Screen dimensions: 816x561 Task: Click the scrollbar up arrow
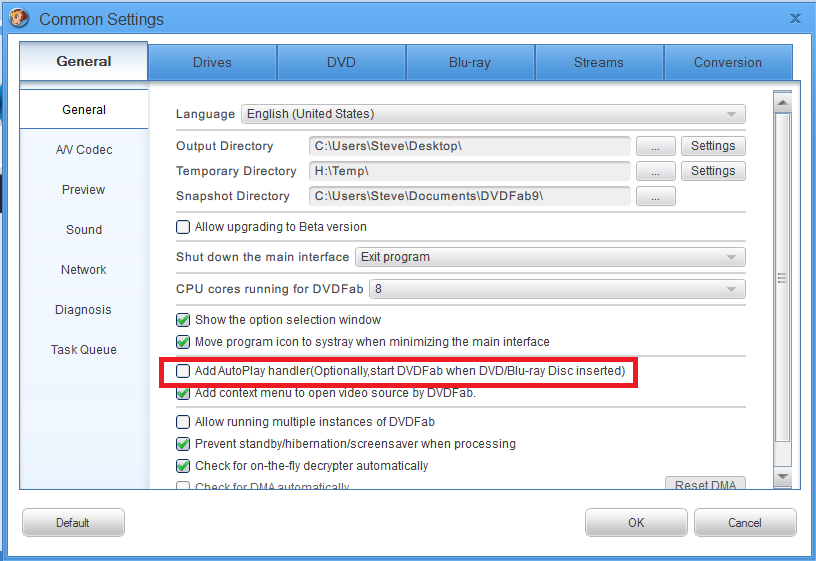click(x=782, y=103)
